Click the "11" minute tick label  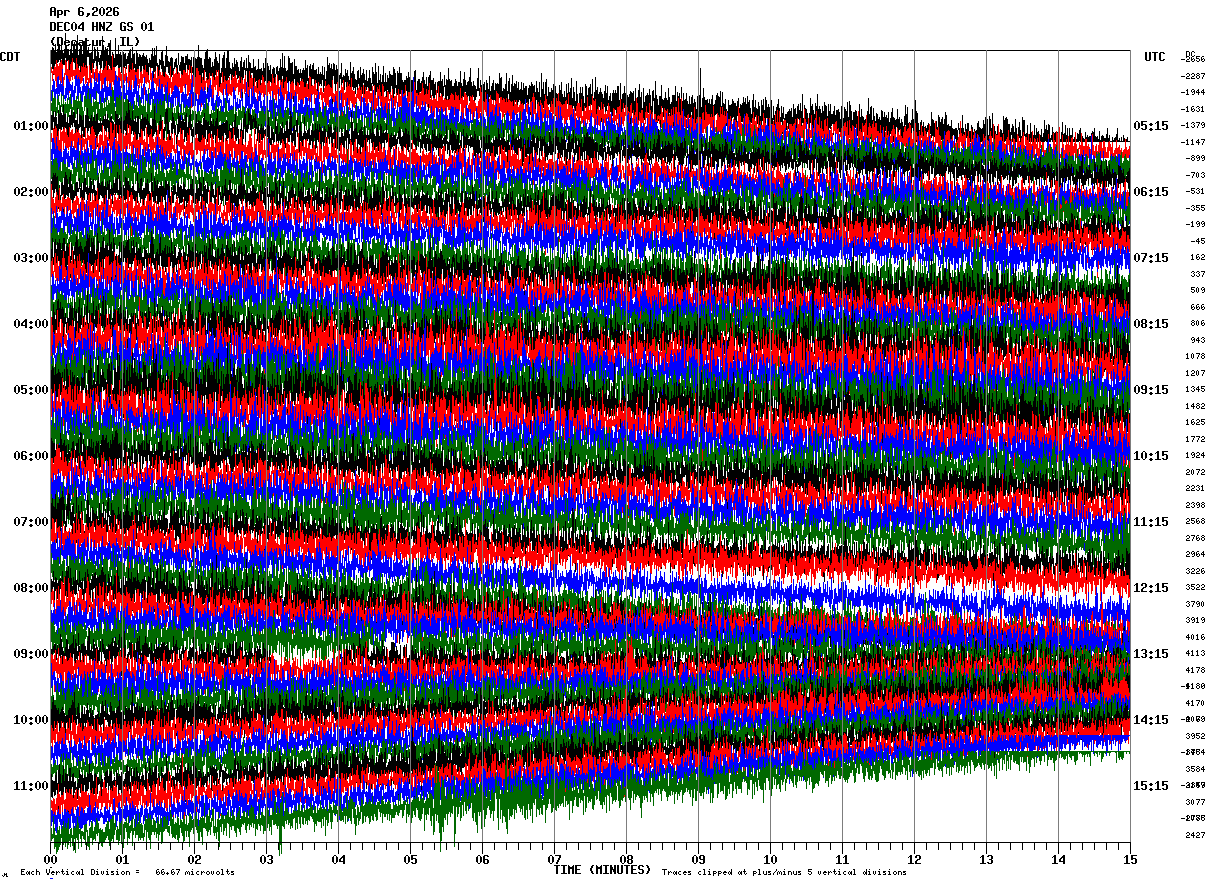(x=843, y=859)
